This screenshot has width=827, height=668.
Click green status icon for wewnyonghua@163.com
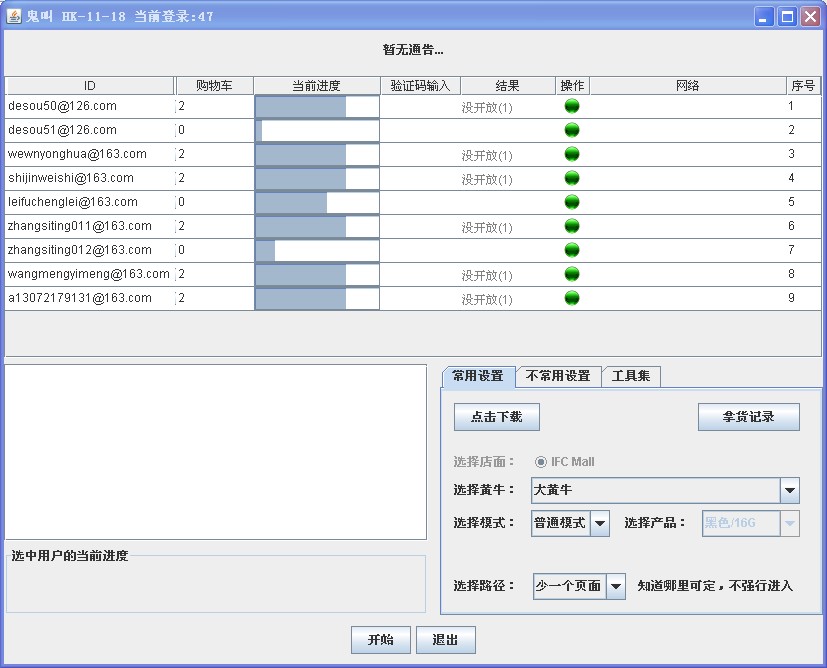click(x=572, y=154)
